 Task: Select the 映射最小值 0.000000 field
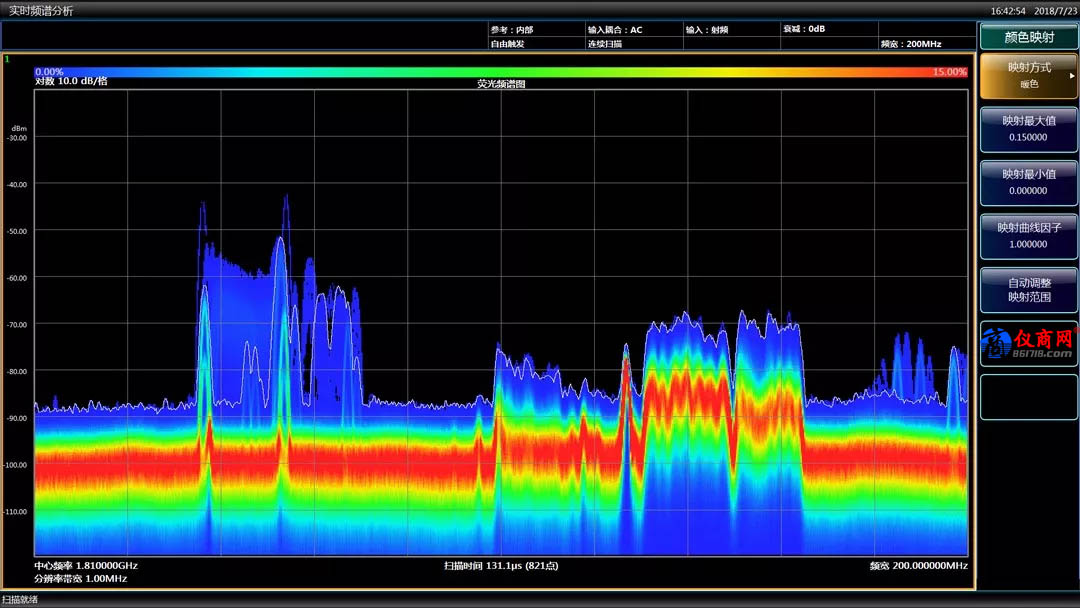[x=1029, y=182]
